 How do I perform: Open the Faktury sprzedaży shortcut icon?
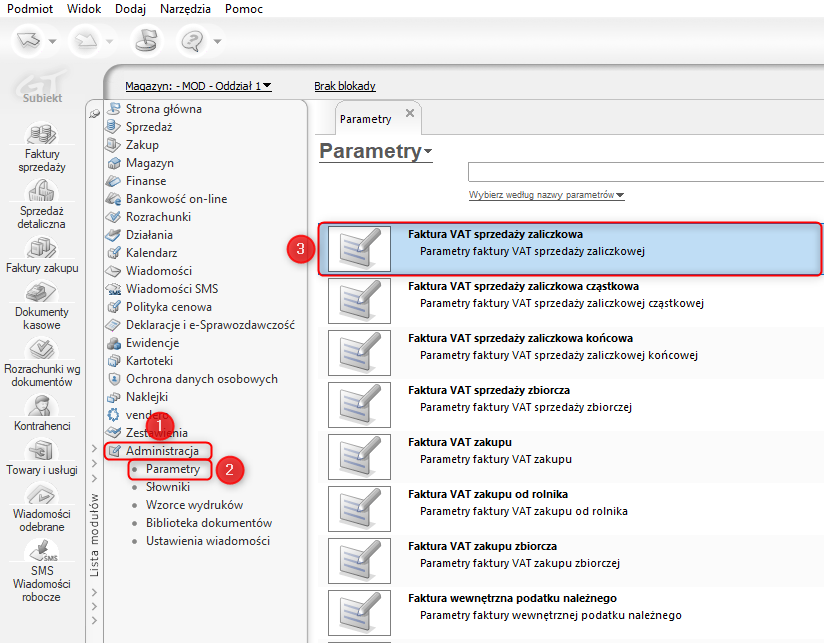pos(42,134)
